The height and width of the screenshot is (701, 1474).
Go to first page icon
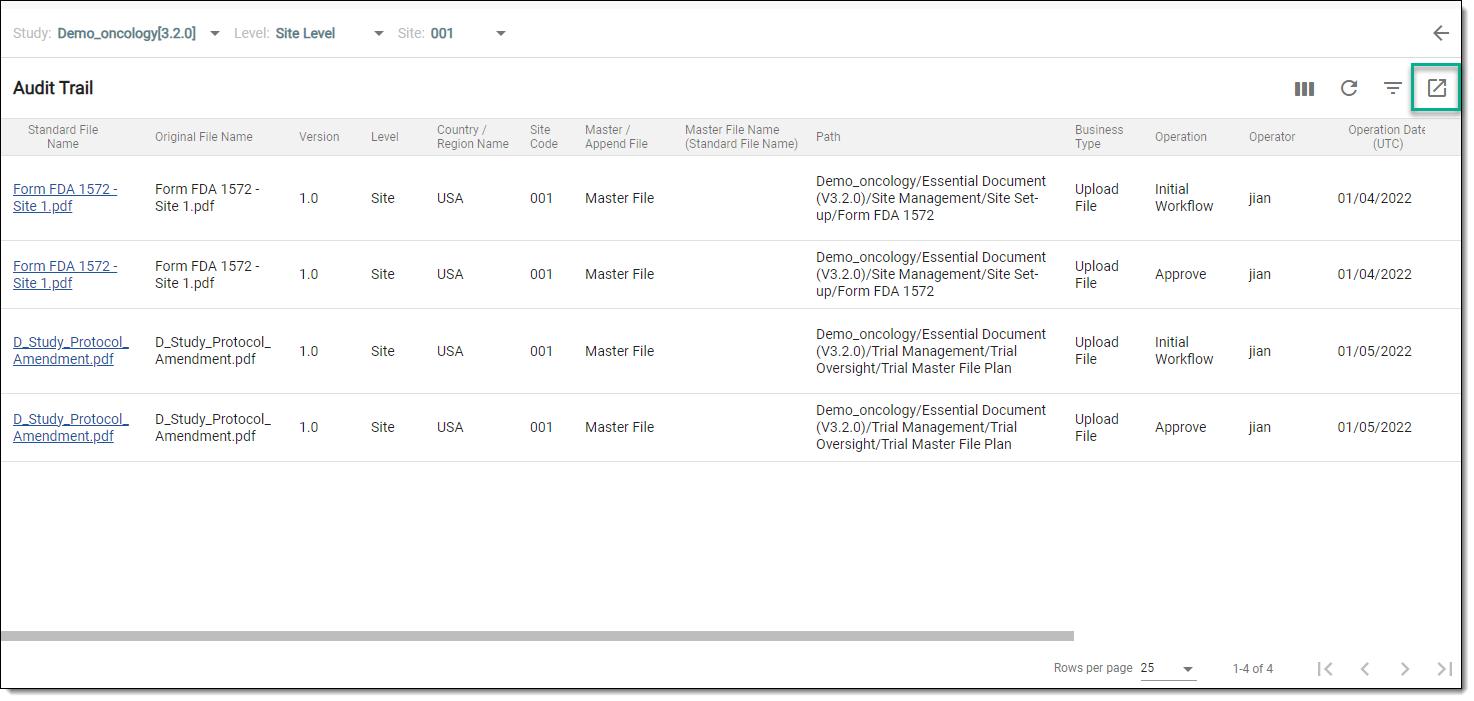1325,669
